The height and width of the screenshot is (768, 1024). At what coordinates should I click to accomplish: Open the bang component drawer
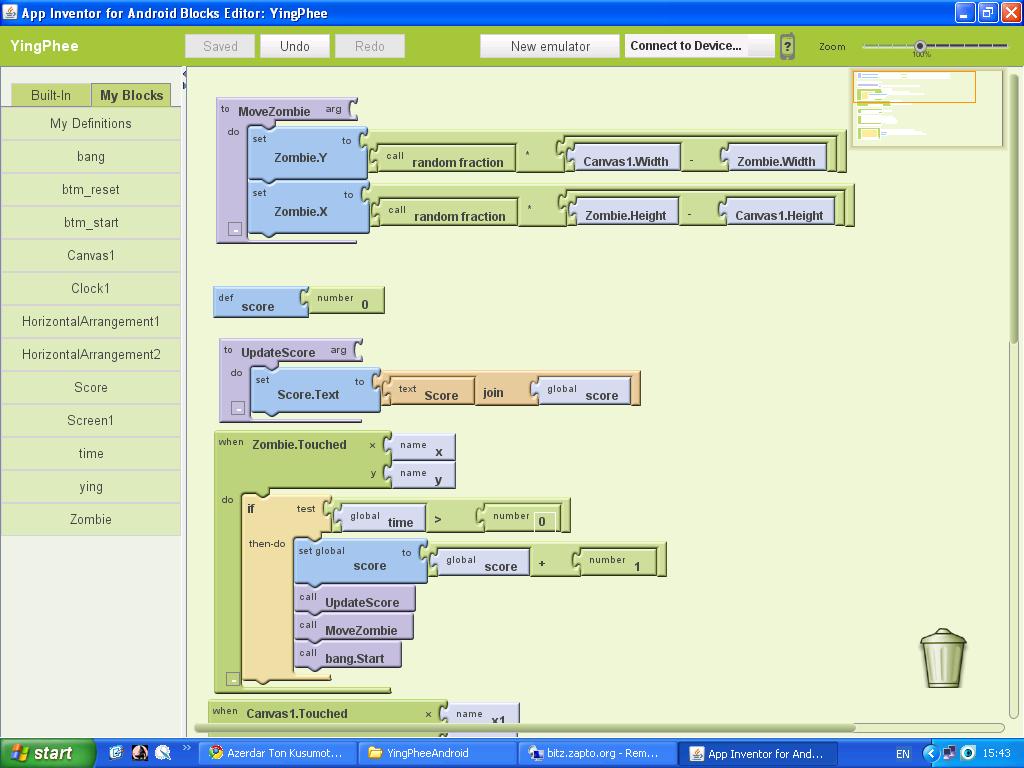pyautogui.click(x=91, y=157)
